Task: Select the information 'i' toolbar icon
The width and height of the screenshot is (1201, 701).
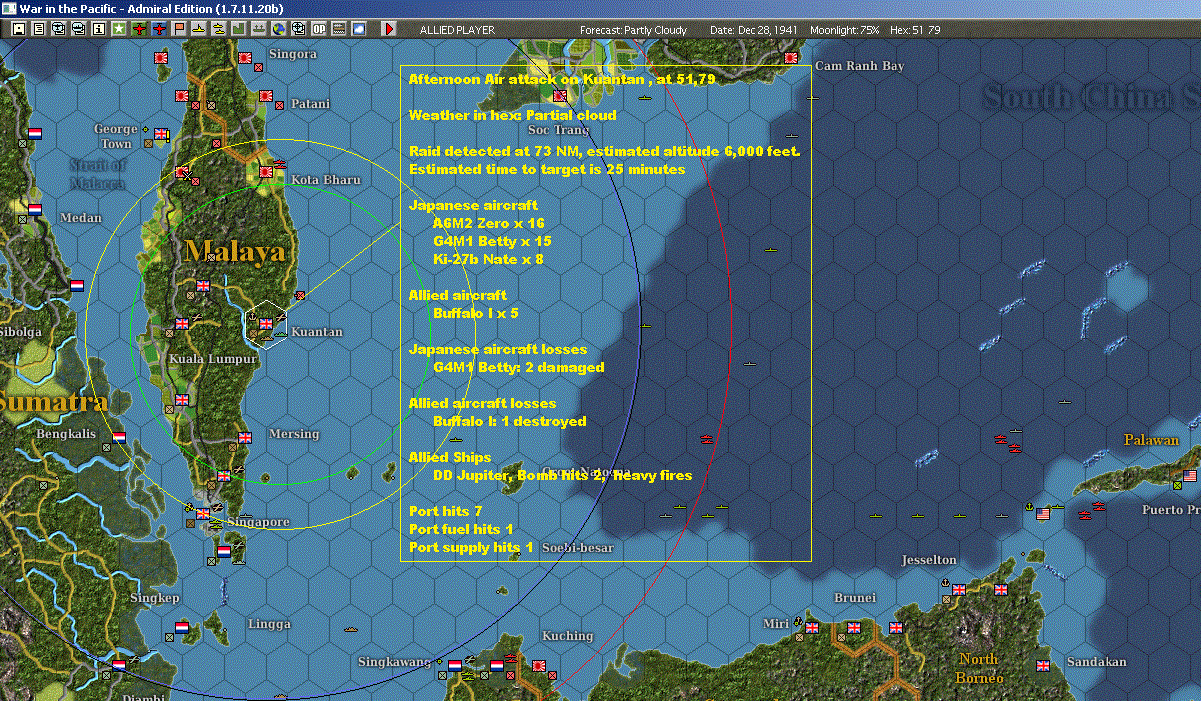Action: click(98, 29)
